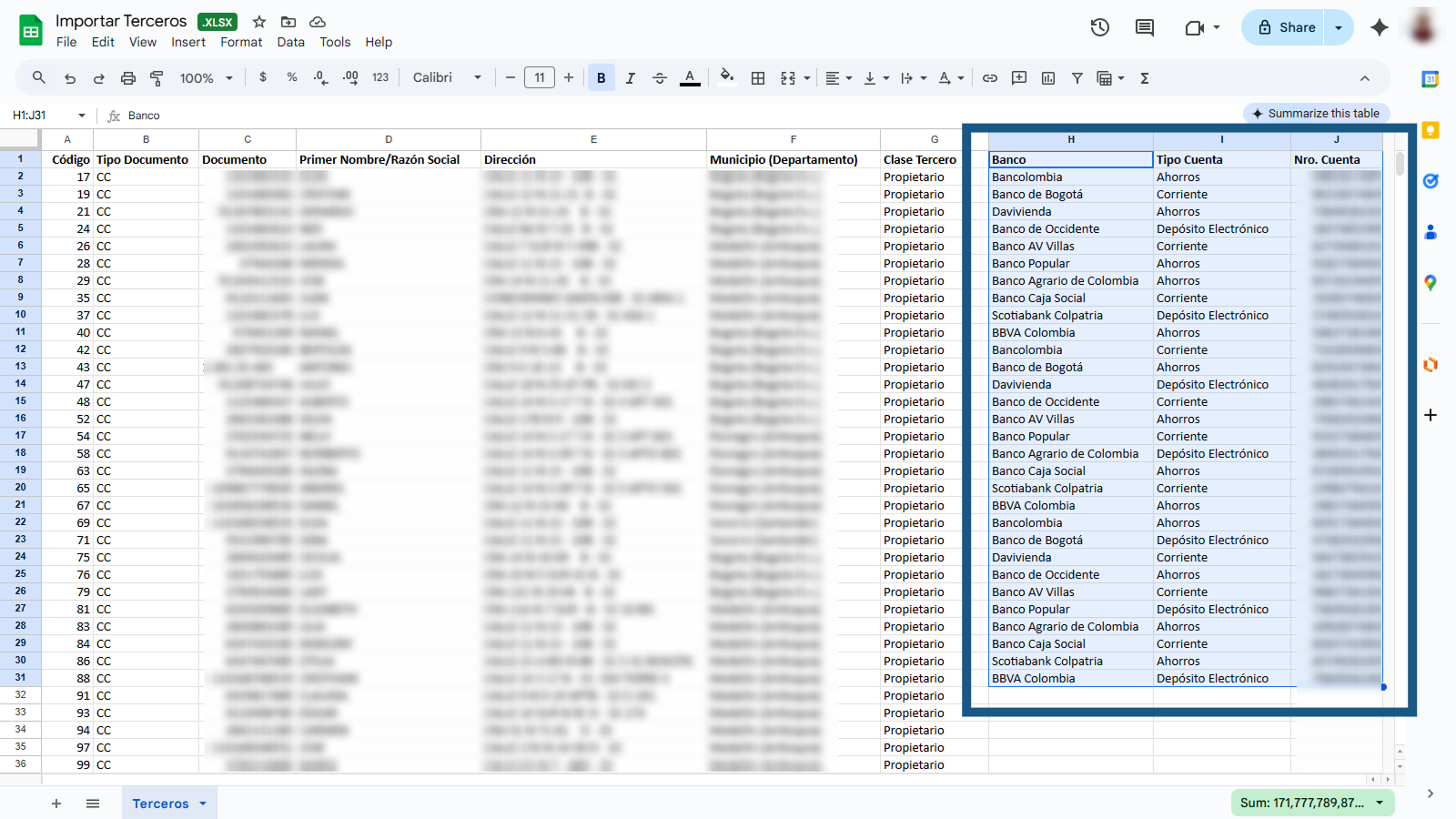Viewport: 1456px width, 819px height.
Task: Open the View menu
Action: coord(143,42)
